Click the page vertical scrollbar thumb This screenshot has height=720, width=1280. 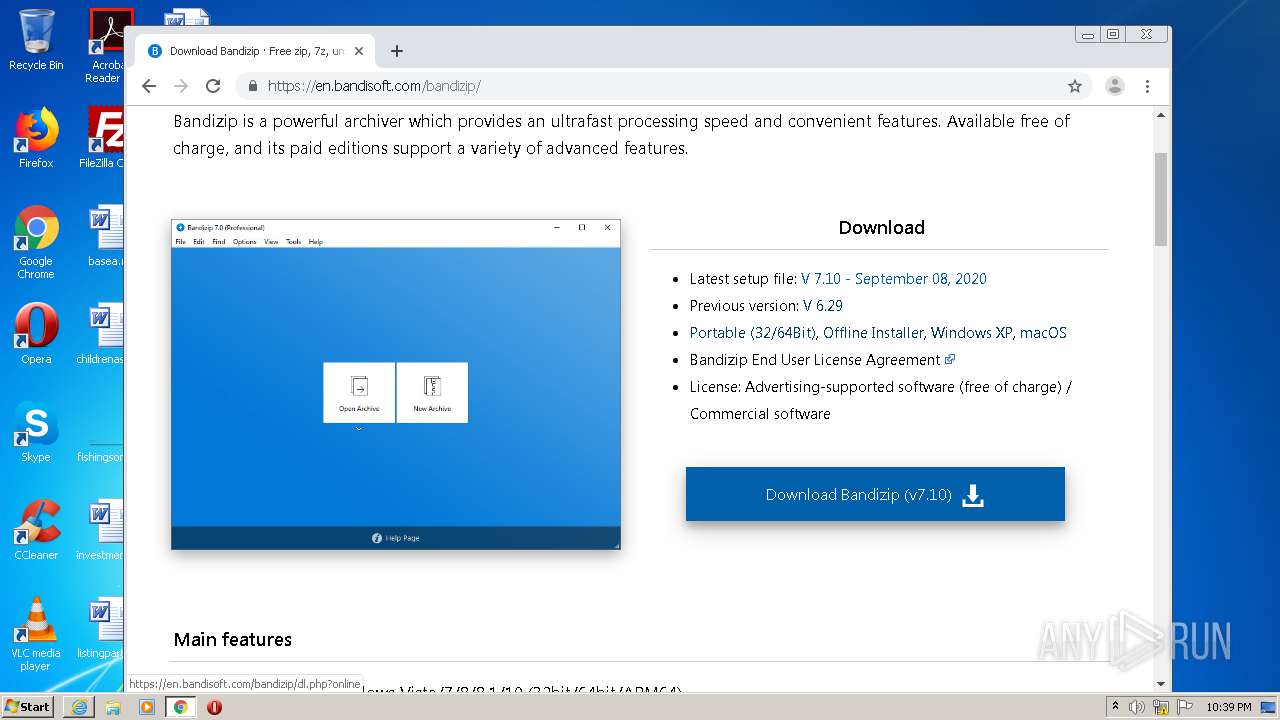click(x=1161, y=199)
